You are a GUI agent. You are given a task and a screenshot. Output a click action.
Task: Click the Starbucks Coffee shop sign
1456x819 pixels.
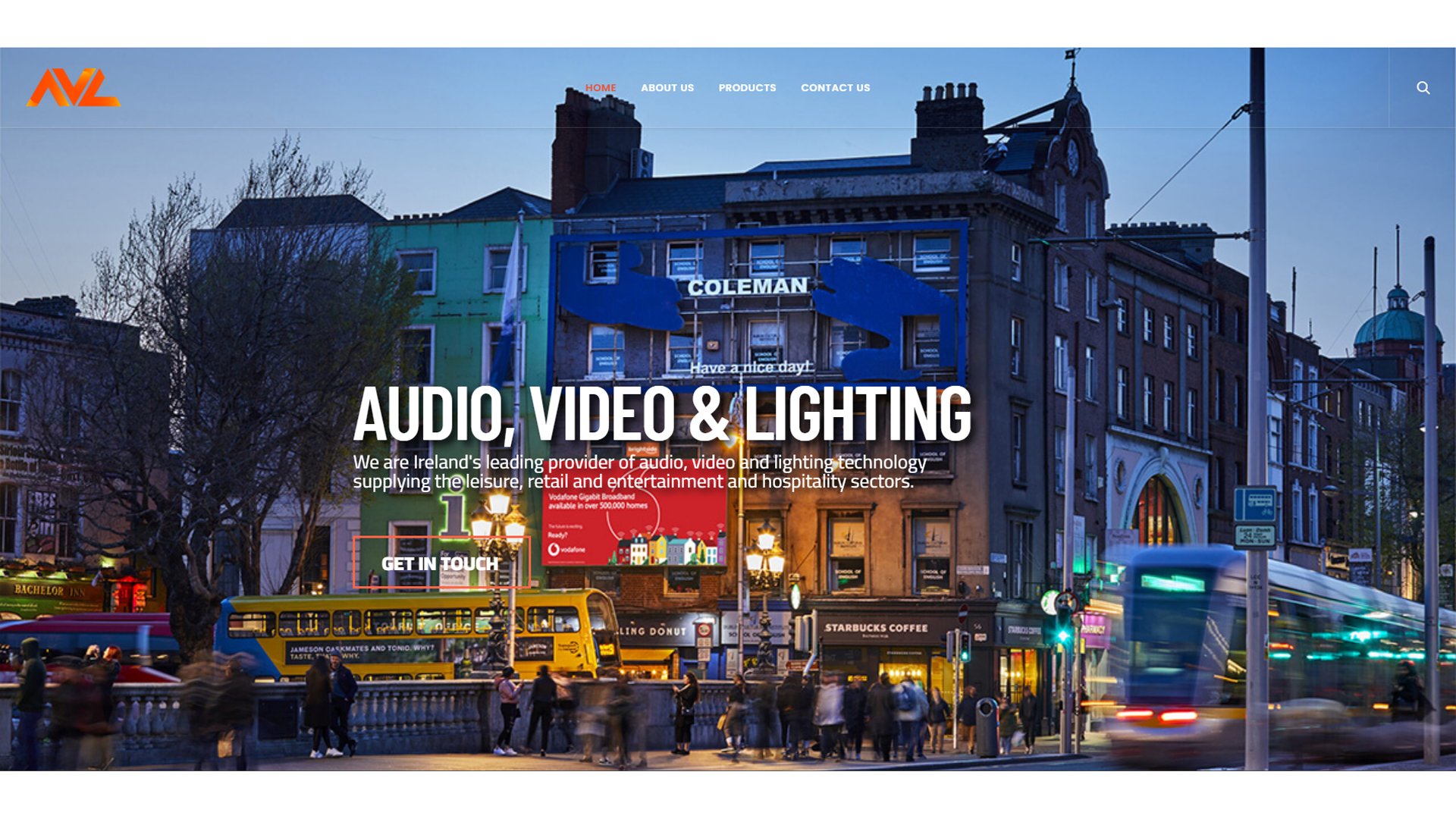876,629
